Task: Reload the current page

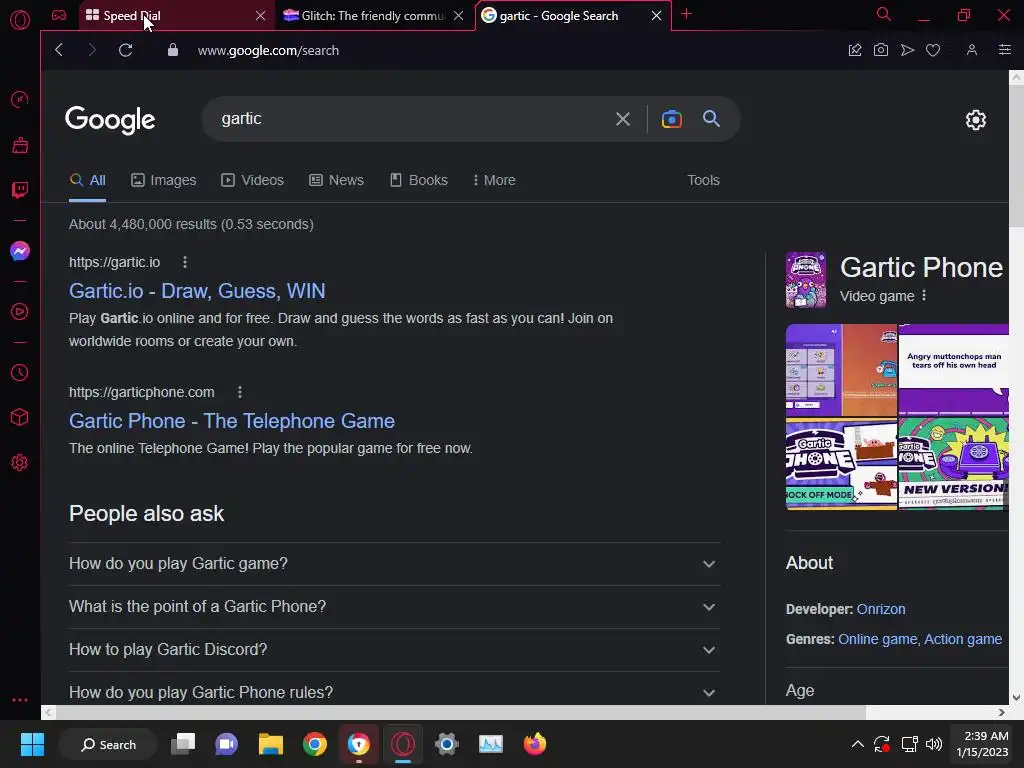Action: tap(125, 50)
